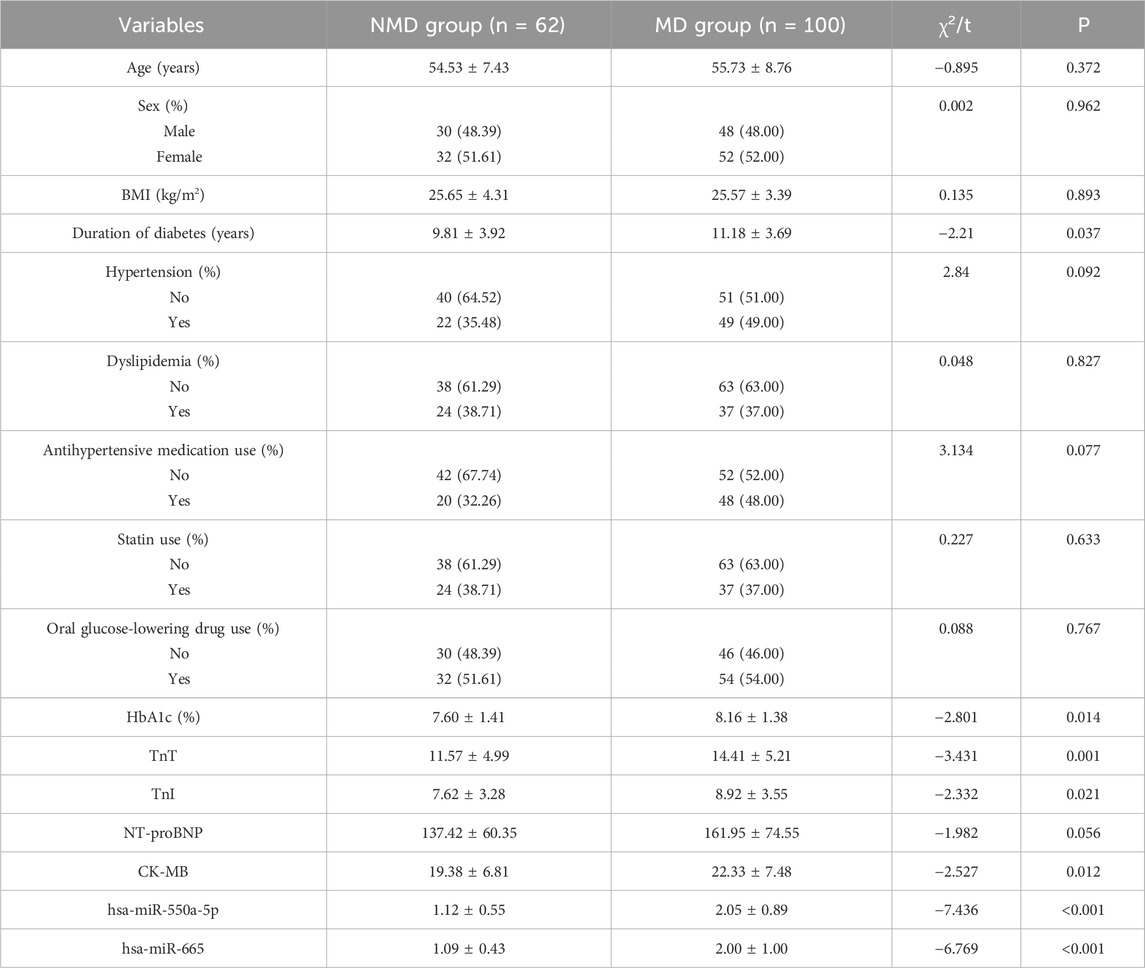Click the Oral glucose-lowering drug use (%) label
1145x968 pixels.
[163, 627]
